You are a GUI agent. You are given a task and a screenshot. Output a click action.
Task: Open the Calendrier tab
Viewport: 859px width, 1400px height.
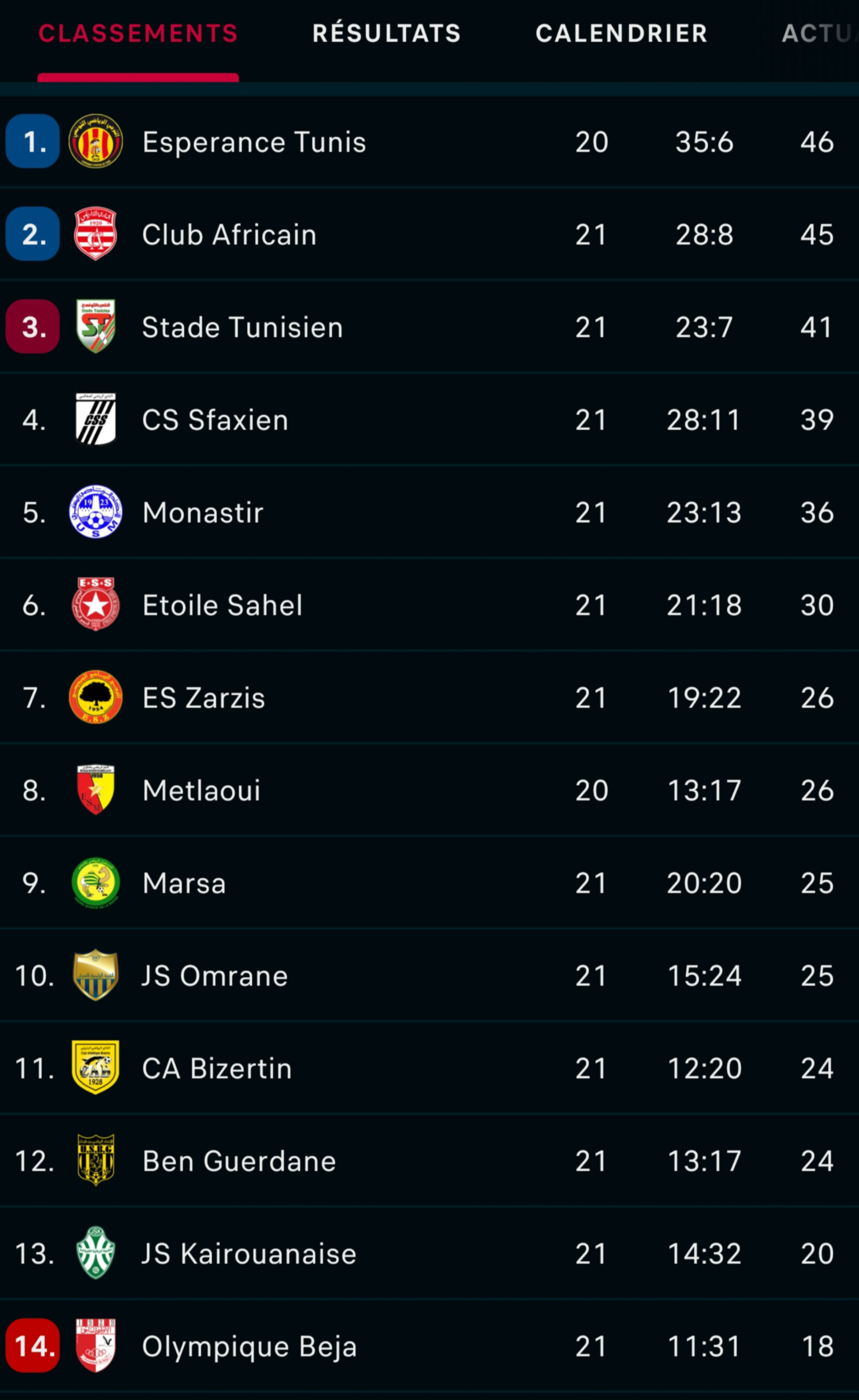pos(622,33)
